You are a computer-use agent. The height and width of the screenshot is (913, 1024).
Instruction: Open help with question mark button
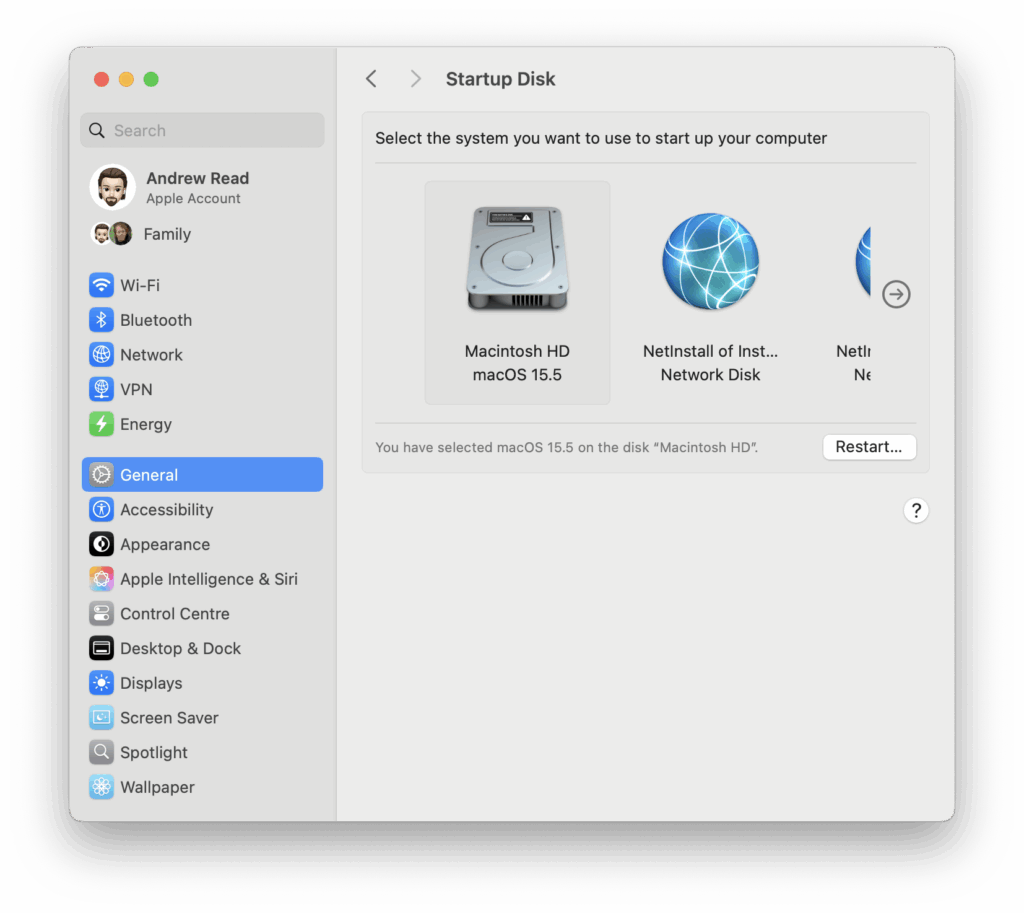tap(916, 510)
